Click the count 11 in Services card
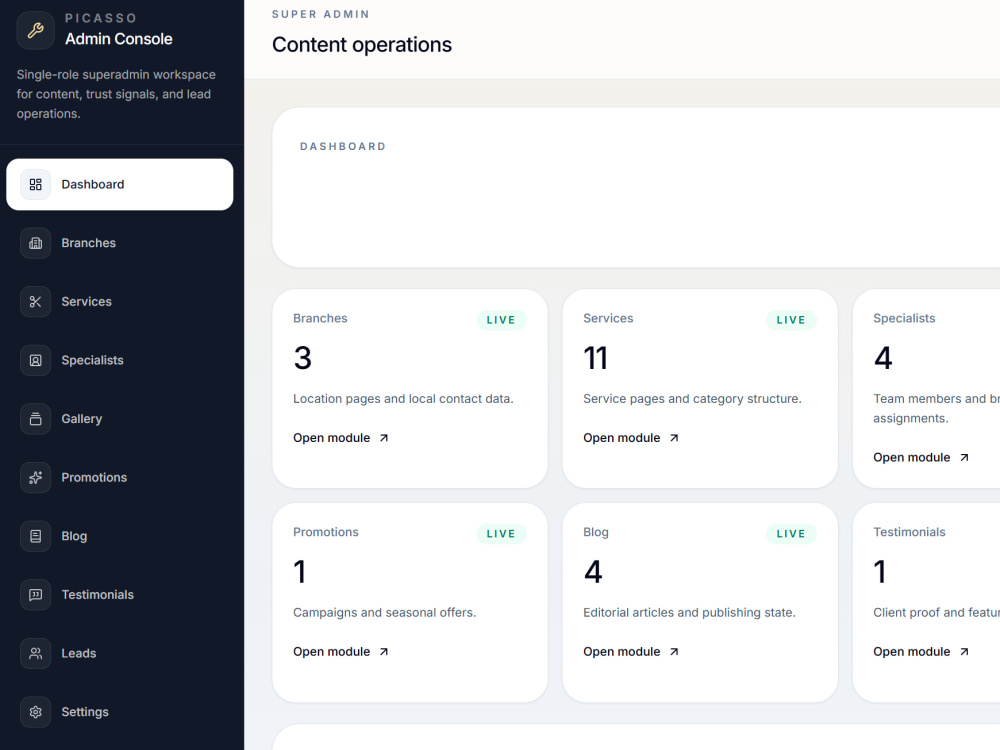The image size is (1000, 750). [x=596, y=358]
